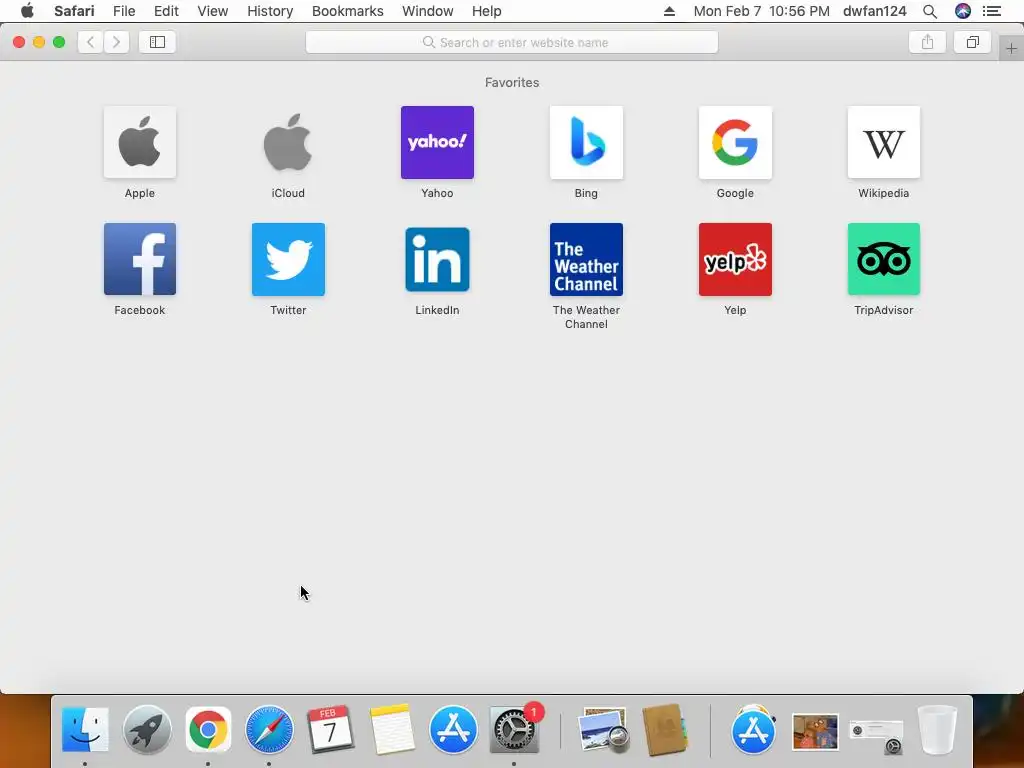Open Notification Center list icon
Screen dimensions: 1024x768
(992, 11)
